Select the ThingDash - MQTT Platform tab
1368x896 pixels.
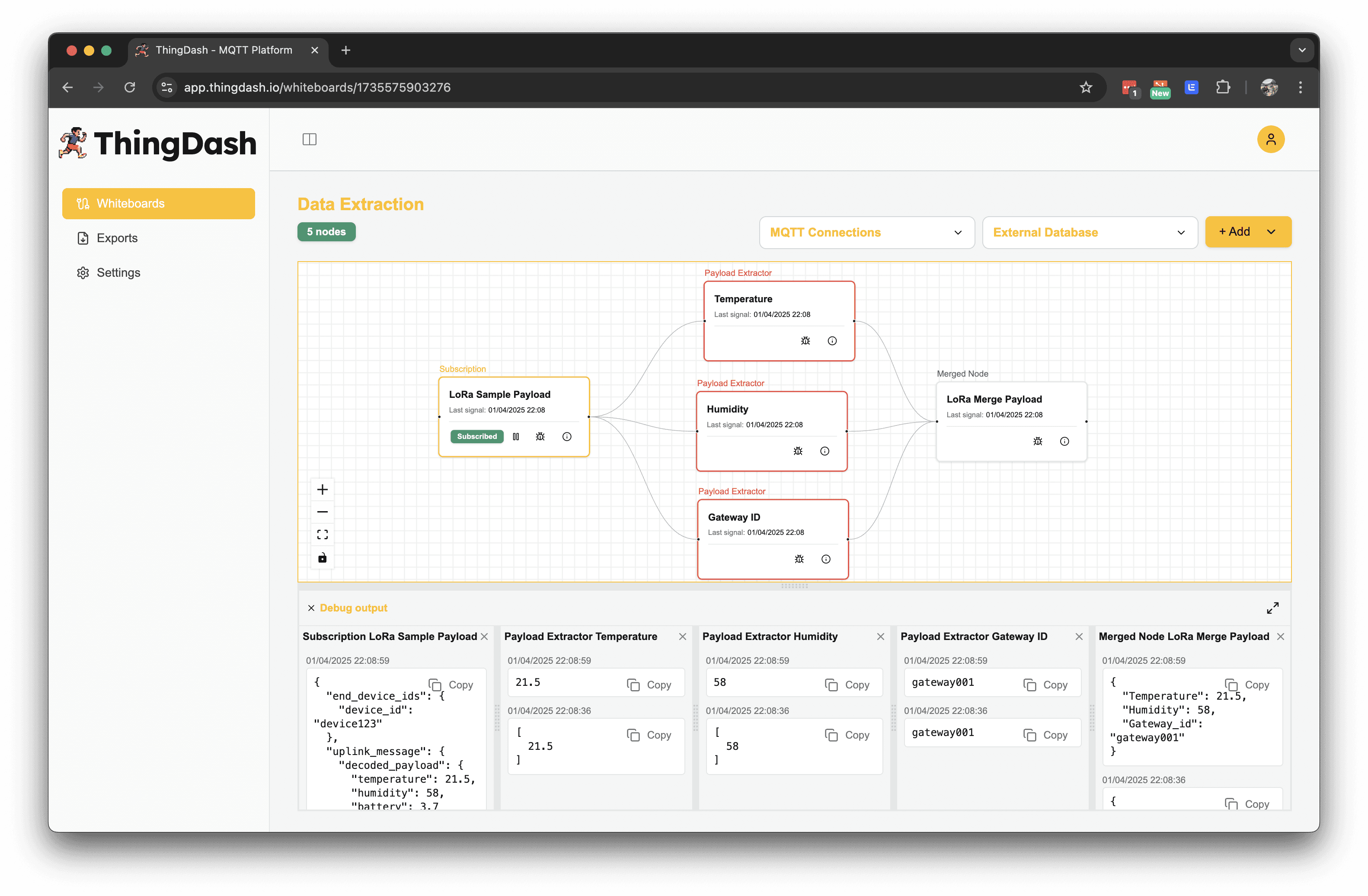tap(227, 51)
